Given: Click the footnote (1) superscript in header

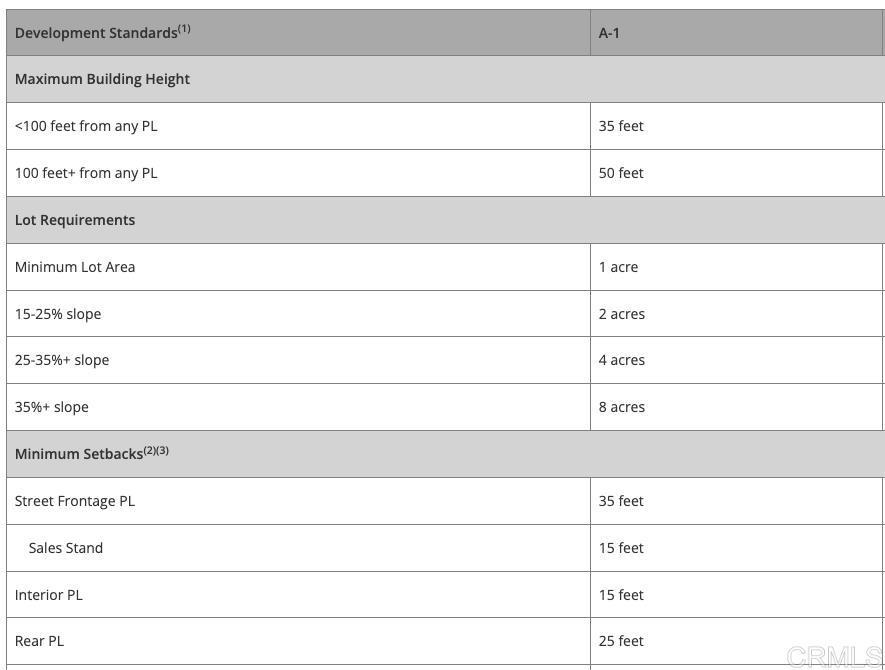Looking at the screenshot, I should (x=184, y=29).
